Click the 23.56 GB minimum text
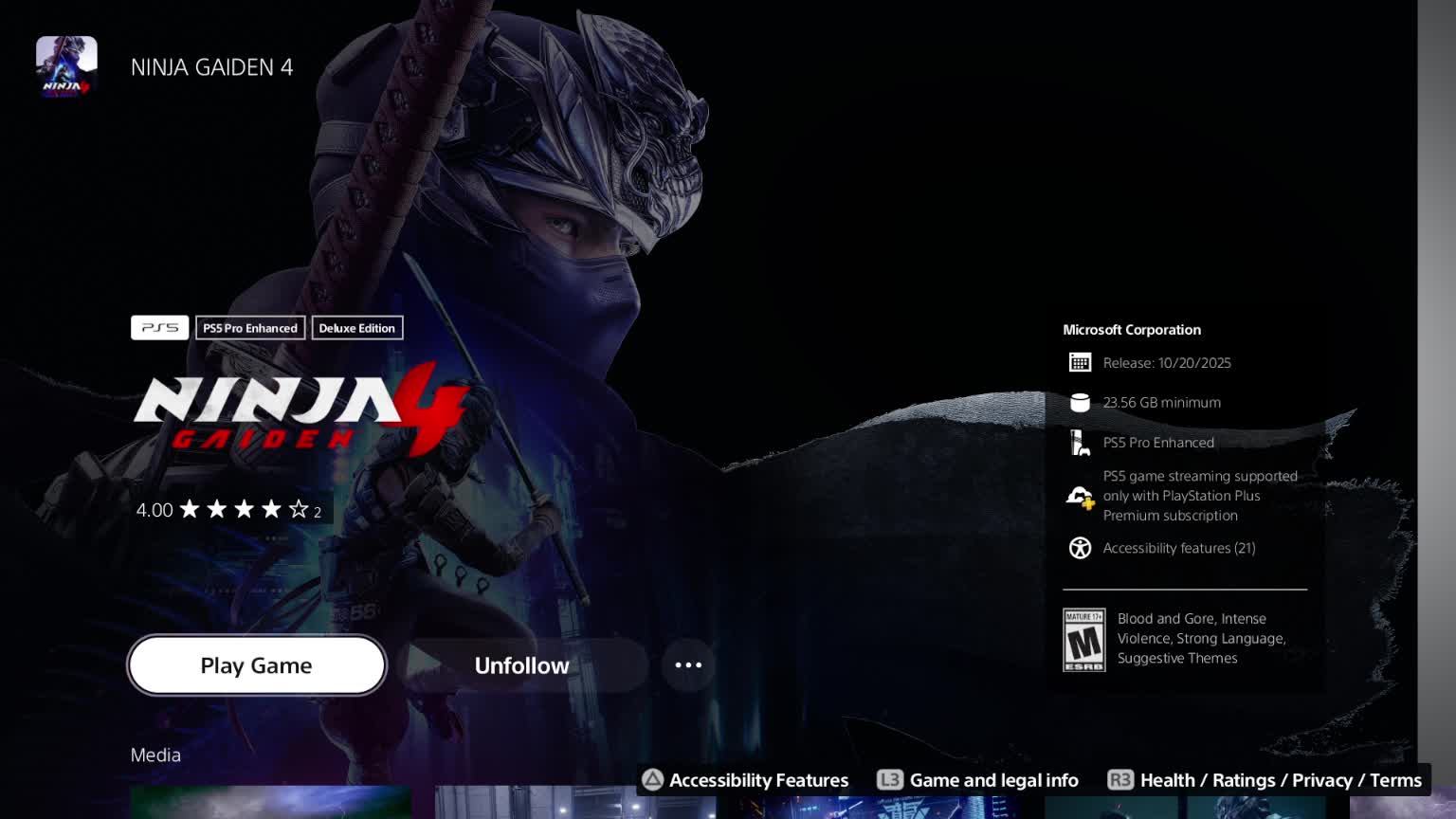The height and width of the screenshot is (819, 1456). (x=1162, y=403)
